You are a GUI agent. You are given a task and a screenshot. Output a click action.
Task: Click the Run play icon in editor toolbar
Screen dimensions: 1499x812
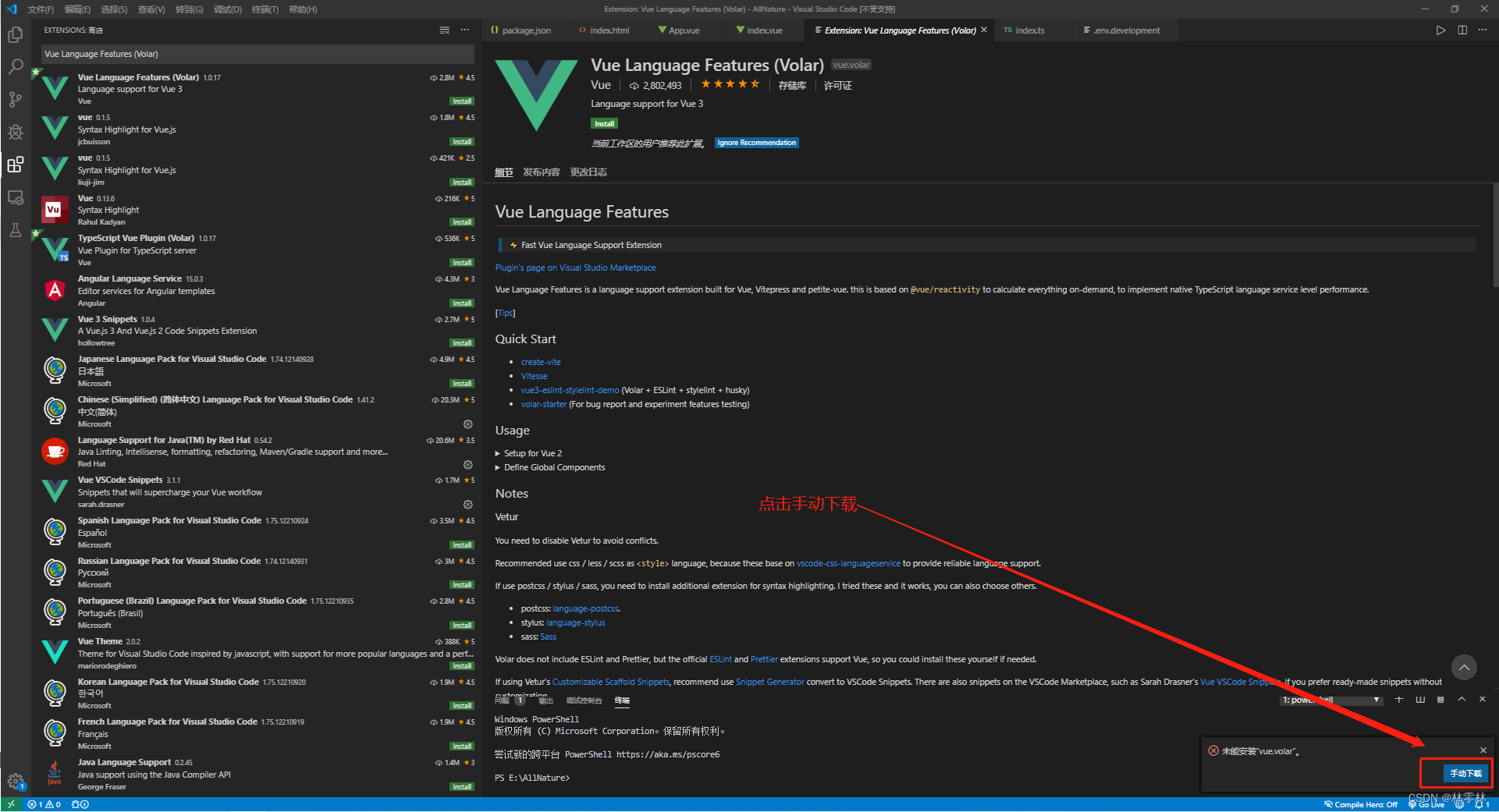[x=1440, y=30]
